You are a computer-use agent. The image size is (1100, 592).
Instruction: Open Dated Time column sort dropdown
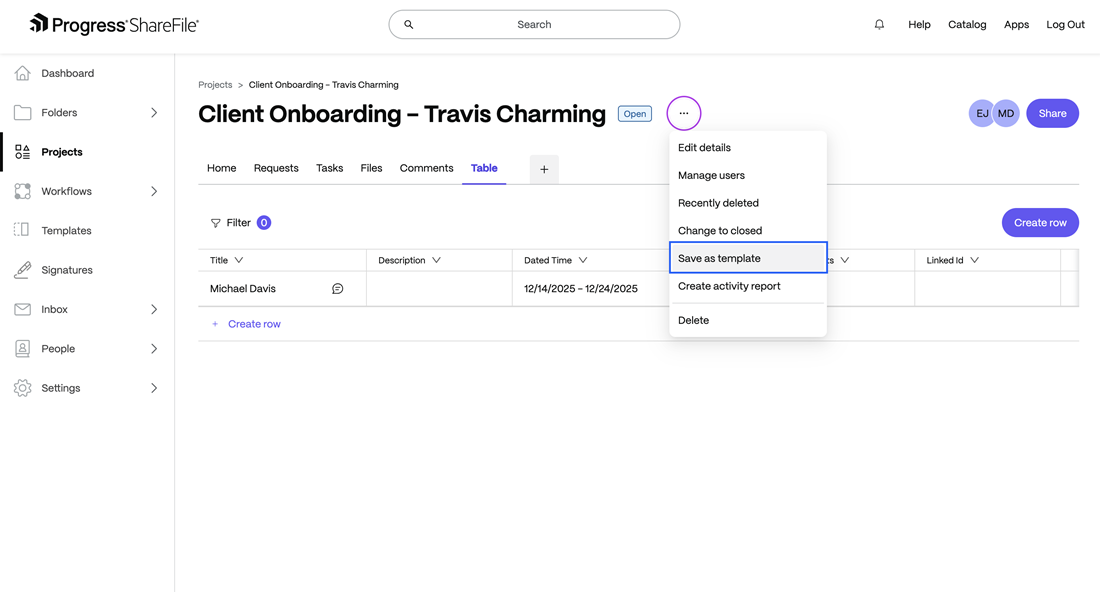tap(583, 261)
